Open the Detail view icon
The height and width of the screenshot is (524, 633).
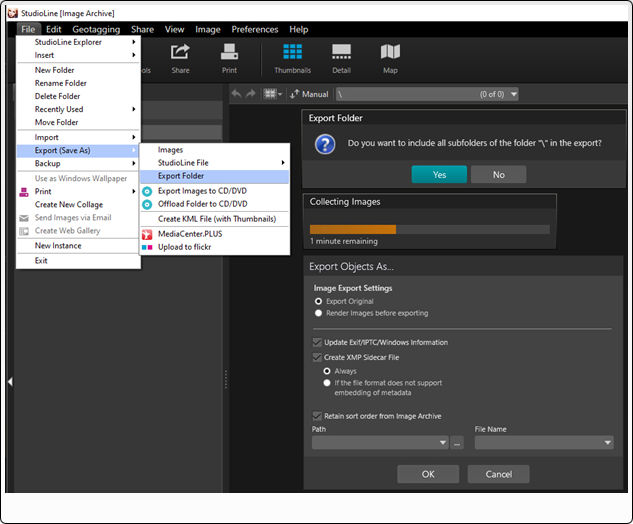341,58
